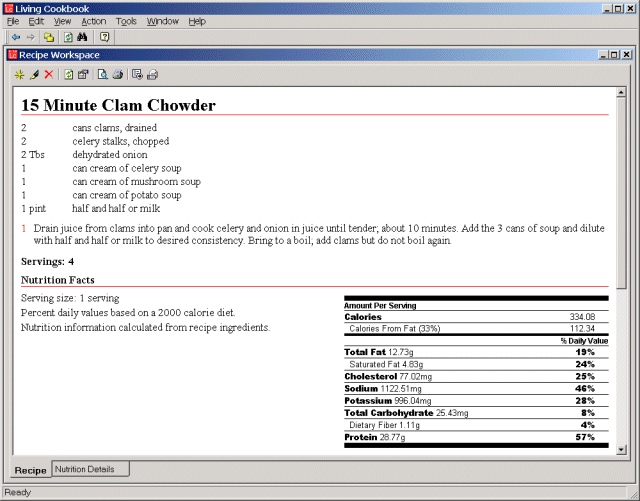Click the 'Cholesterol 77.02mg' row
This screenshot has height=501, width=640.
tap(476, 376)
